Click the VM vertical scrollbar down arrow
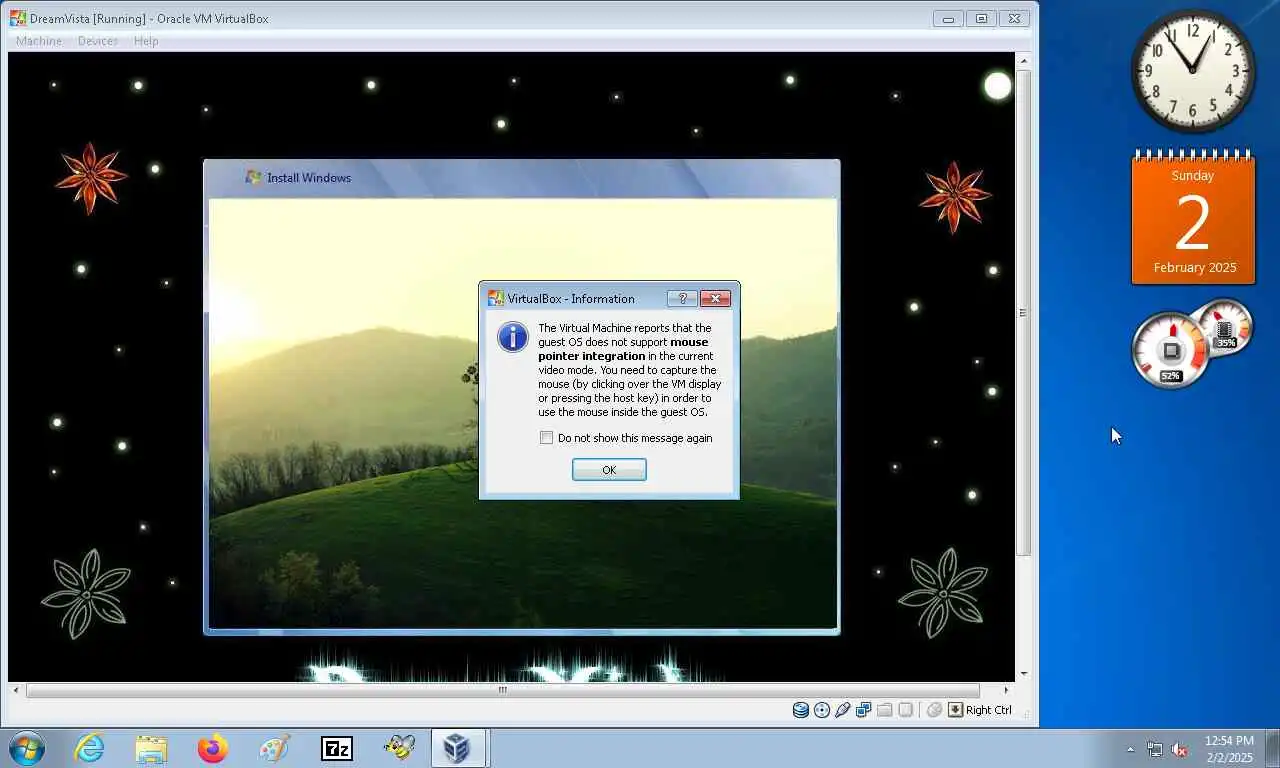 [x=1023, y=674]
